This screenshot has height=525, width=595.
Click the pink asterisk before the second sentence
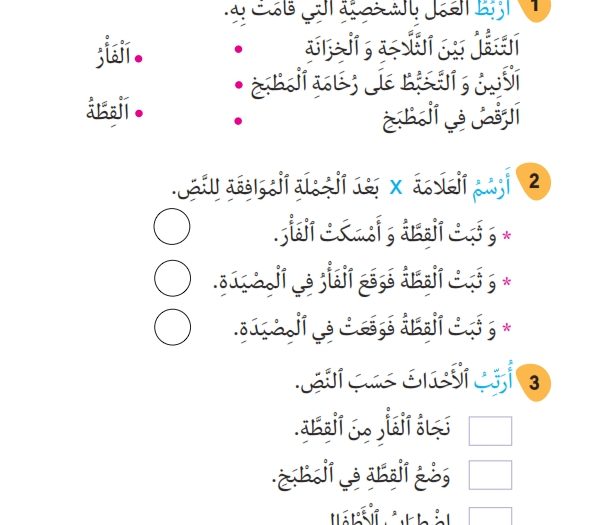pos(507,282)
